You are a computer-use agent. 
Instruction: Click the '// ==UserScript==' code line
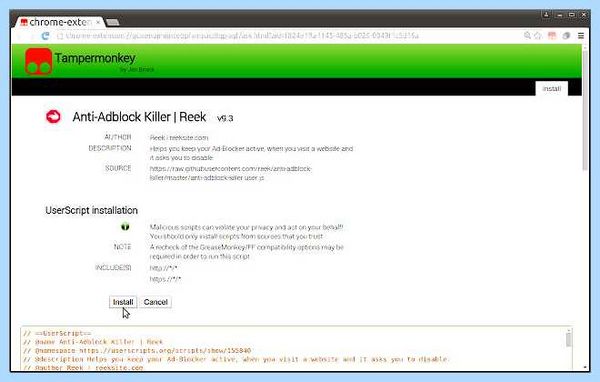57,333
